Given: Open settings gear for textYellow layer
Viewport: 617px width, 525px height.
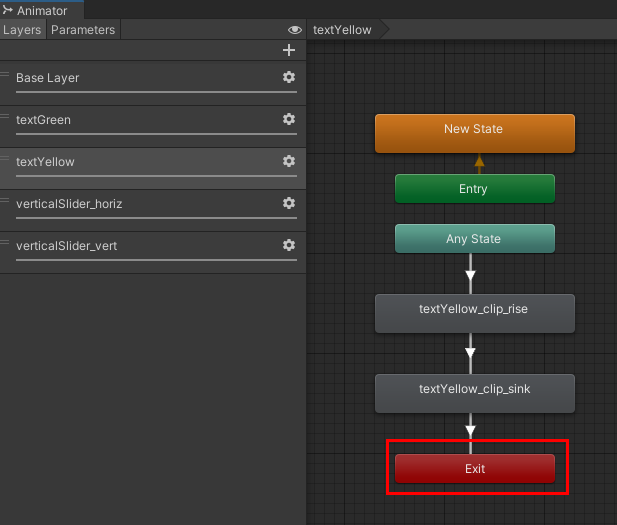Looking at the screenshot, I should (289, 161).
